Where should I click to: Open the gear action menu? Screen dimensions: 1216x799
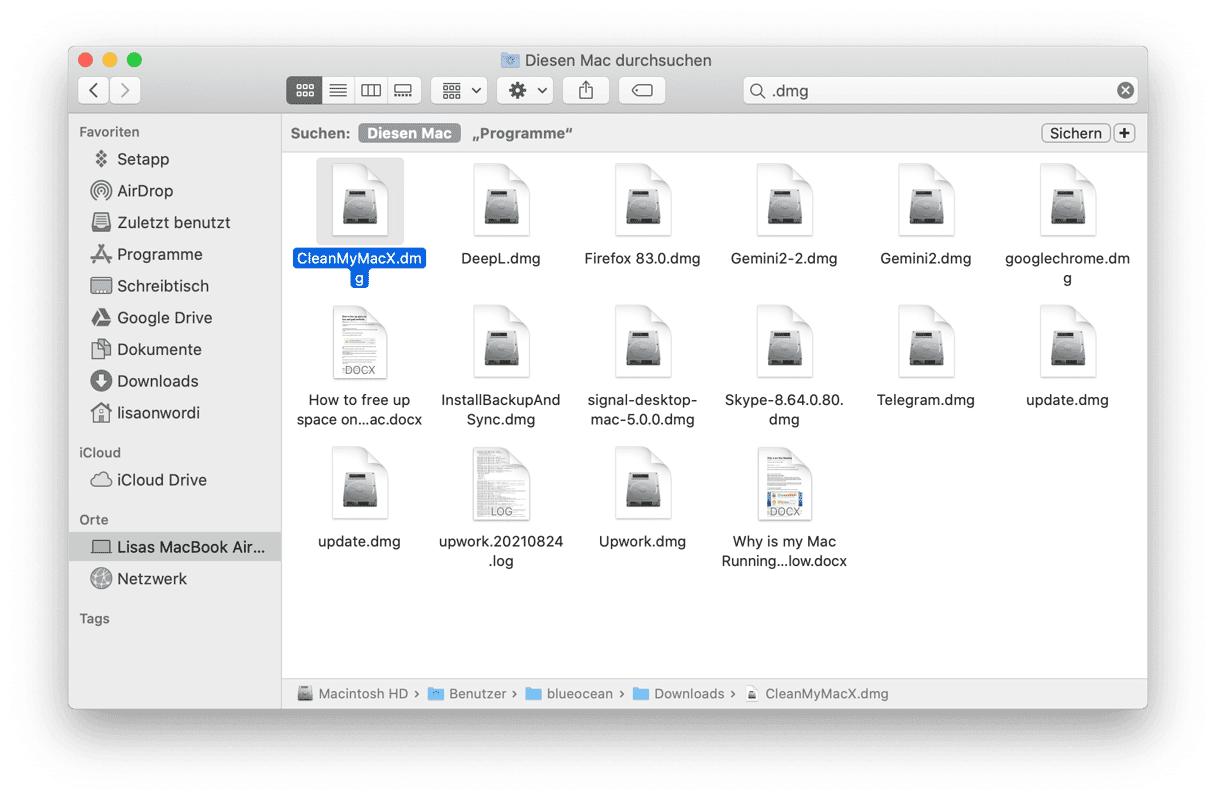(x=525, y=90)
